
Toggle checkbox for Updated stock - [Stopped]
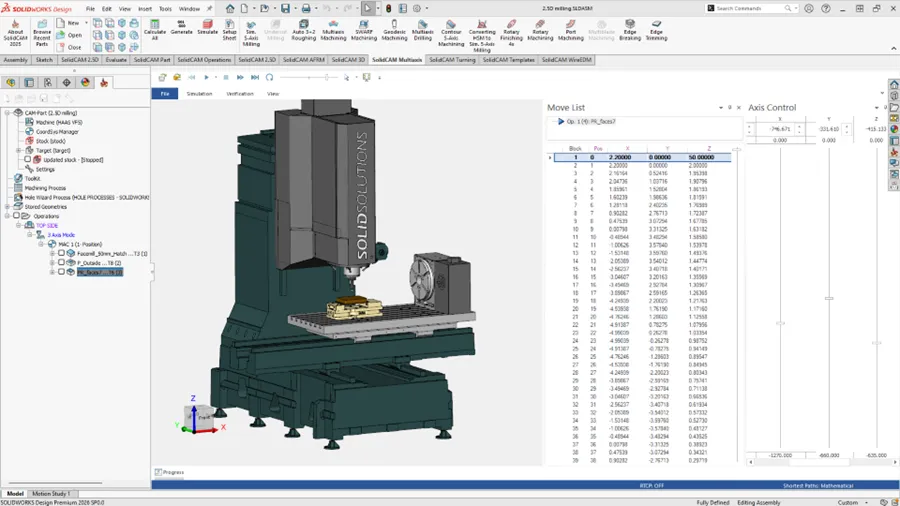[28, 159]
